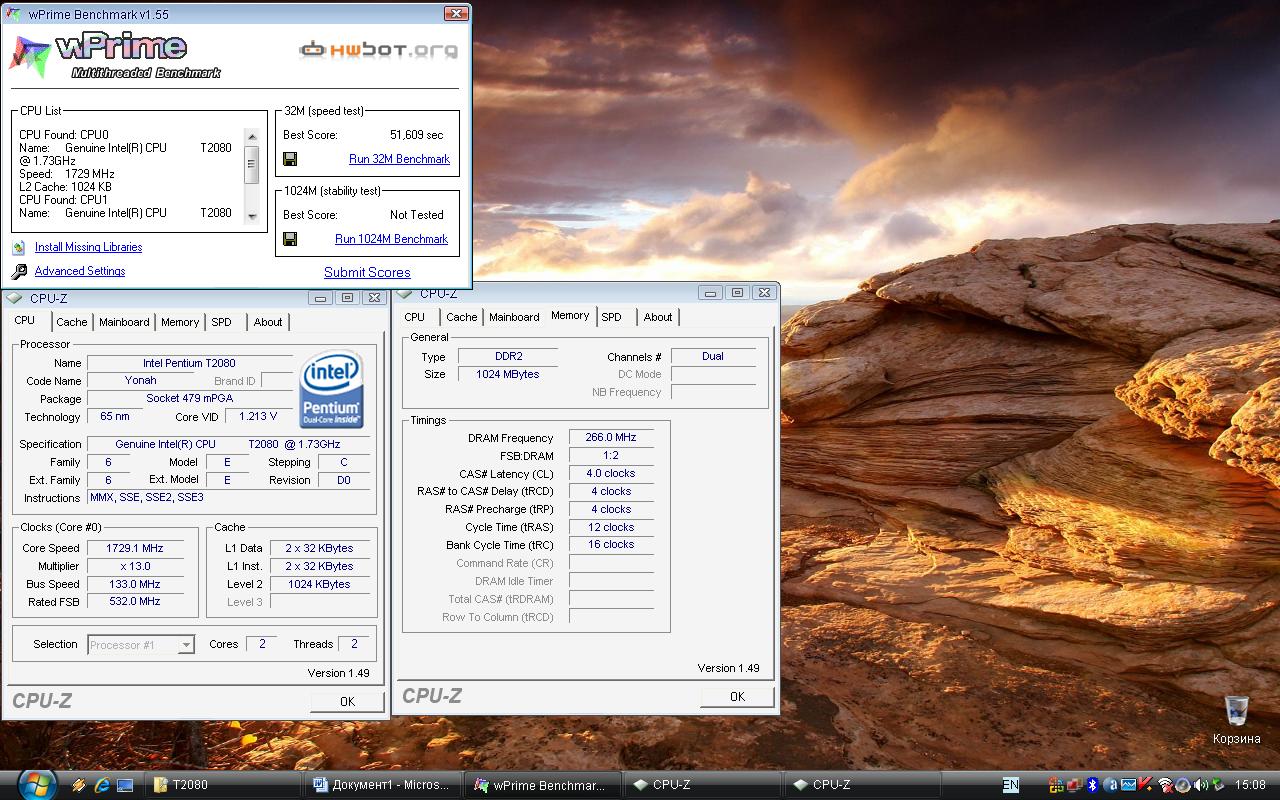Screen dimensions: 1280x800
Task: Click the wPrime Benchmark taskbar button
Action: pos(543,785)
